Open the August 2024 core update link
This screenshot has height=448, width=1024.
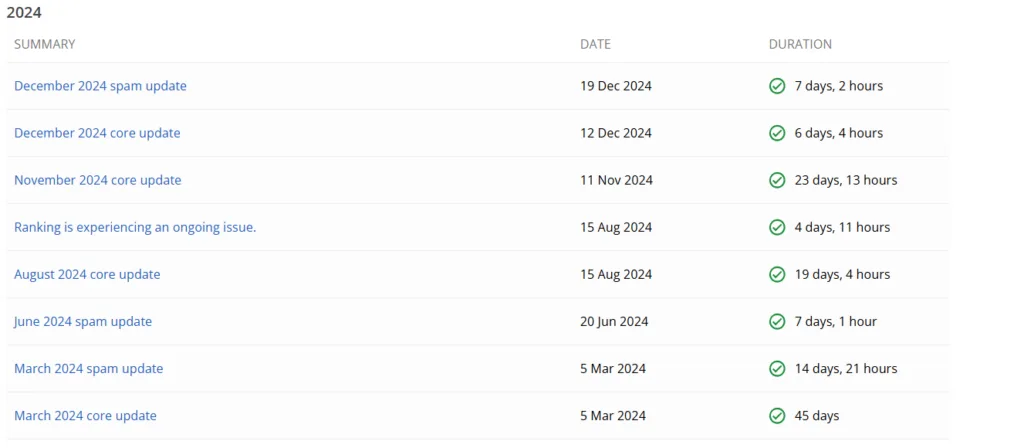click(x=87, y=274)
